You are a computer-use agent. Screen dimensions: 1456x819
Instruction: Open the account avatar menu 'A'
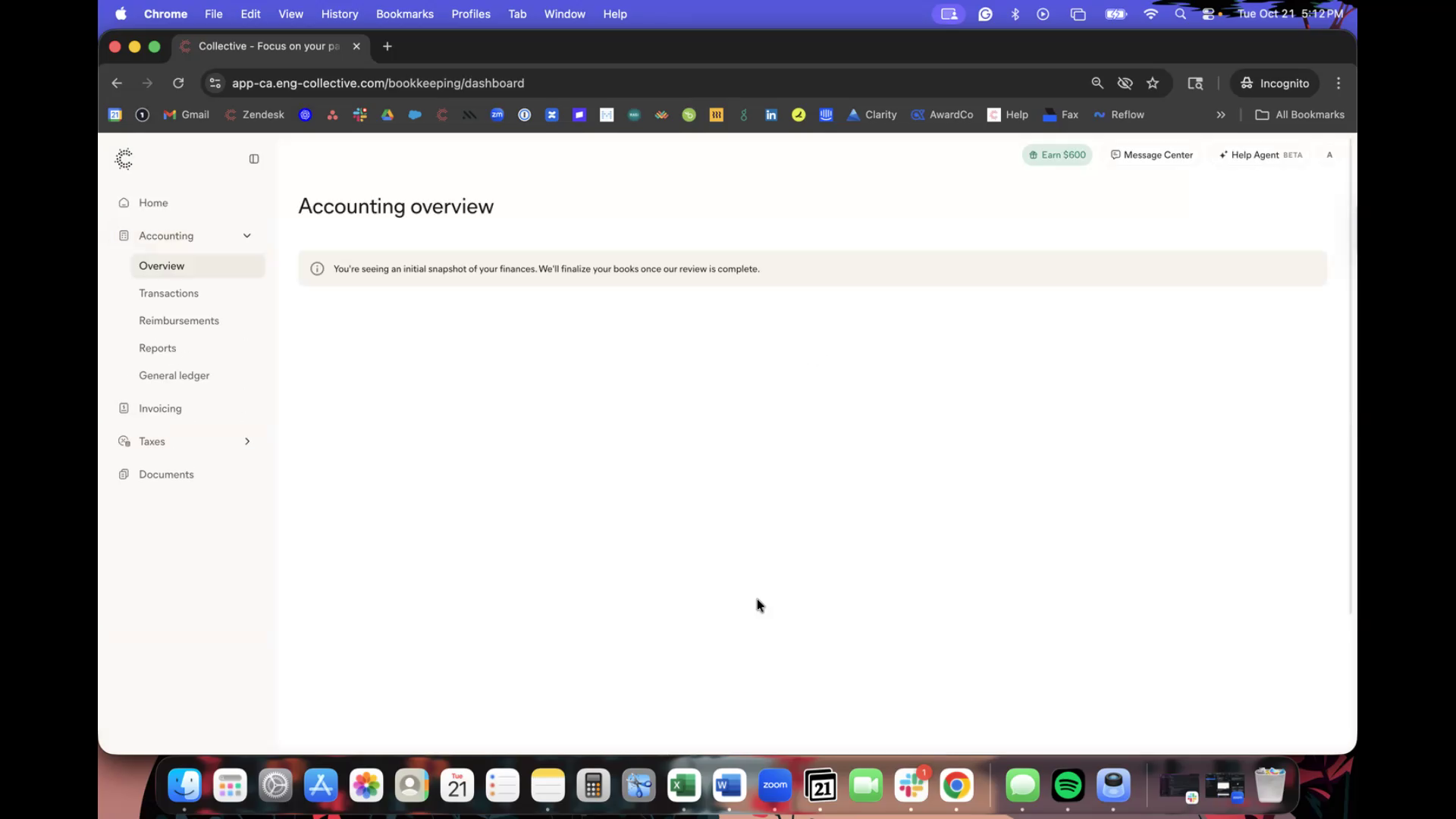tap(1329, 155)
